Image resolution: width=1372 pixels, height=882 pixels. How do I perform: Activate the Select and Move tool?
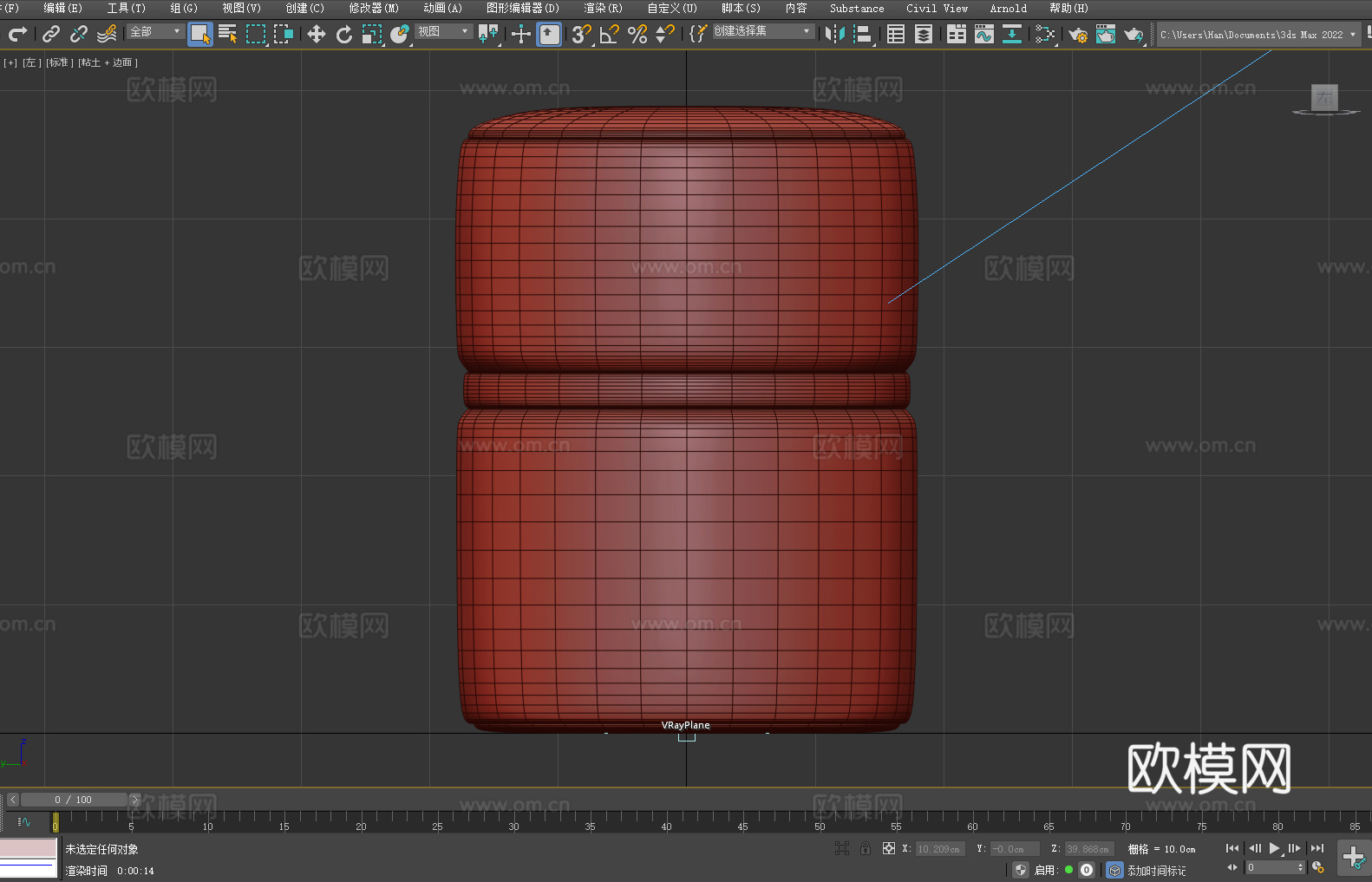point(317,34)
